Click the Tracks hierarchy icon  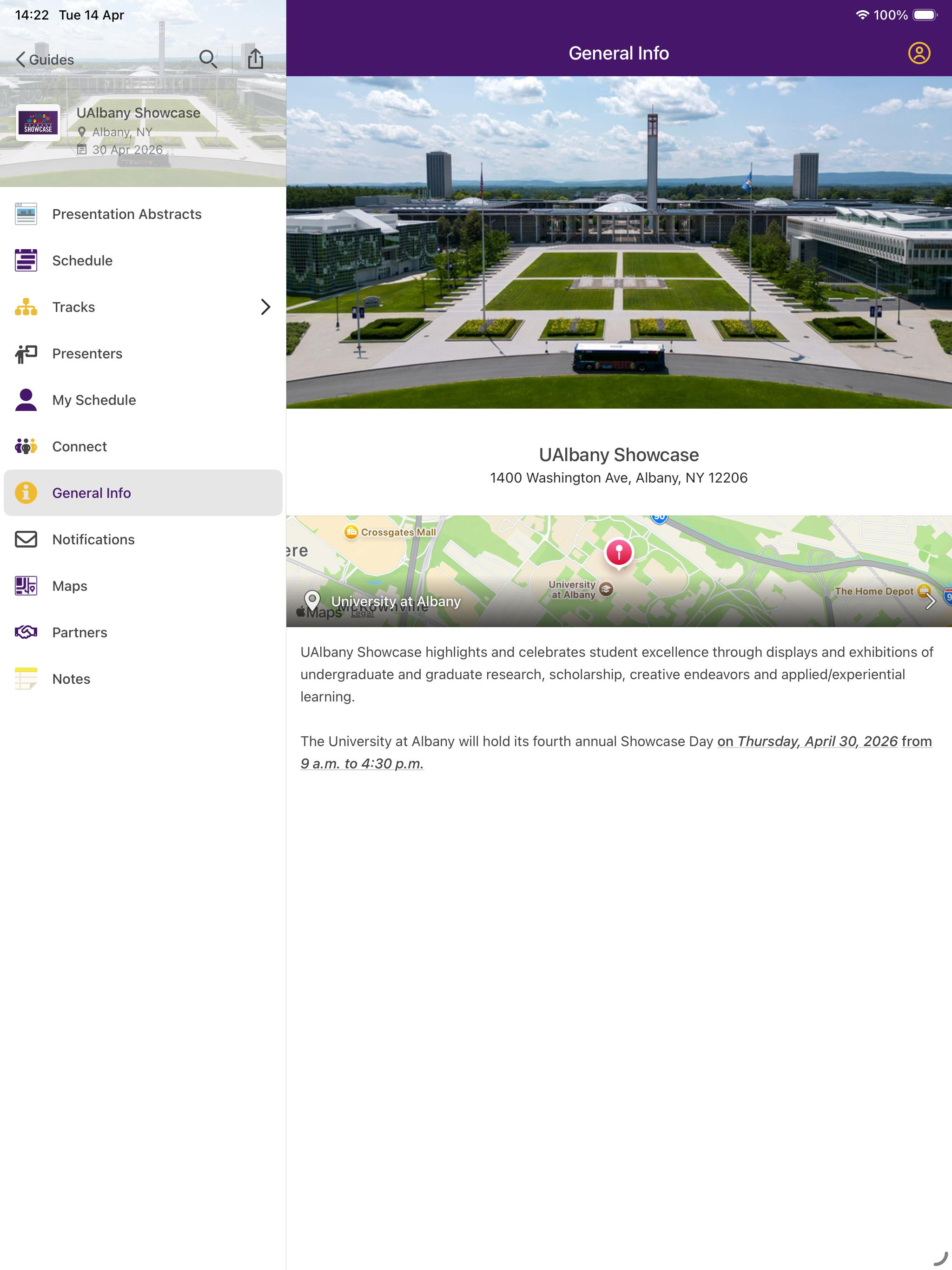tap(26, 307)
